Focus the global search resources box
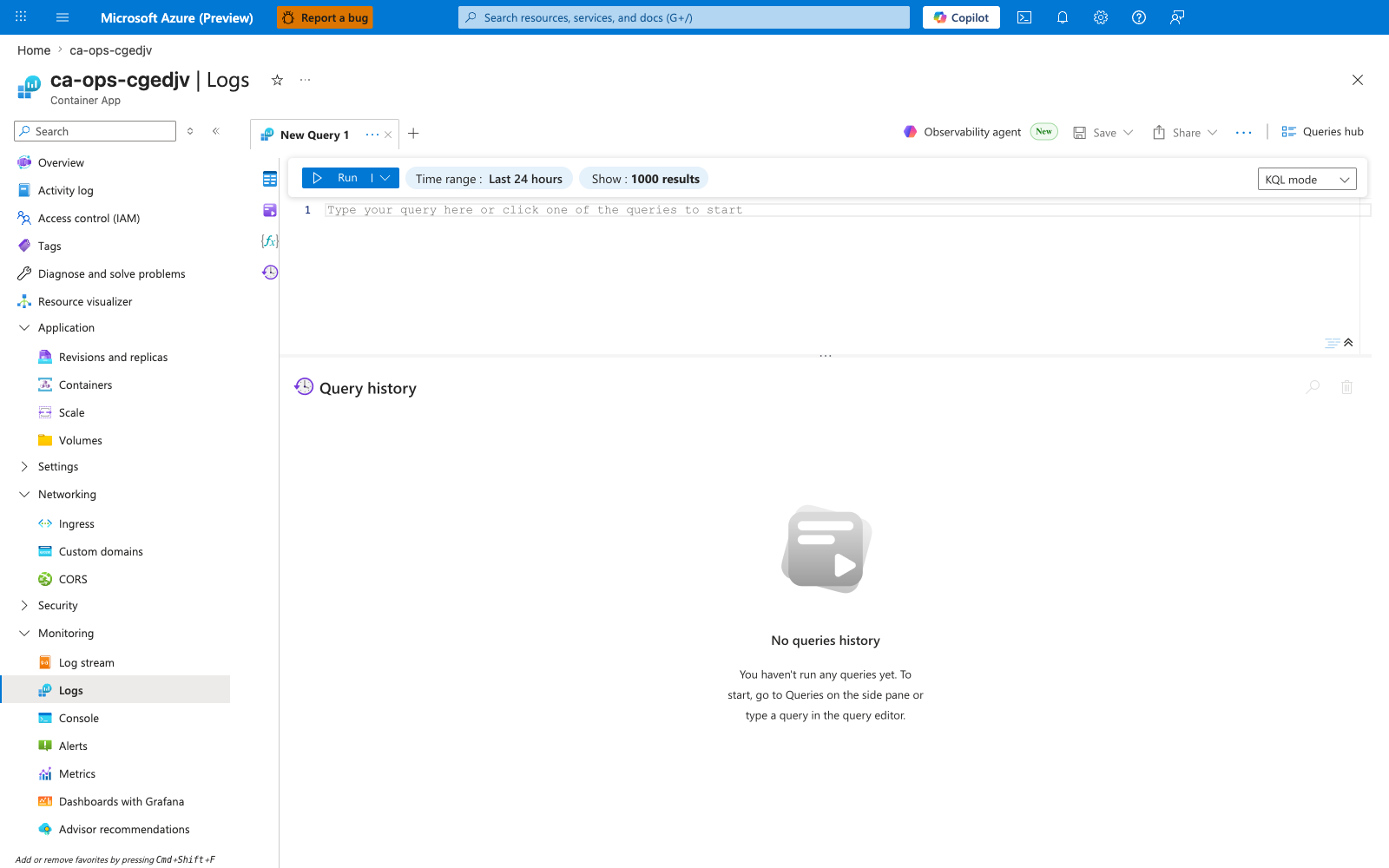The image size is (1389, 868). tap(684, 17)
